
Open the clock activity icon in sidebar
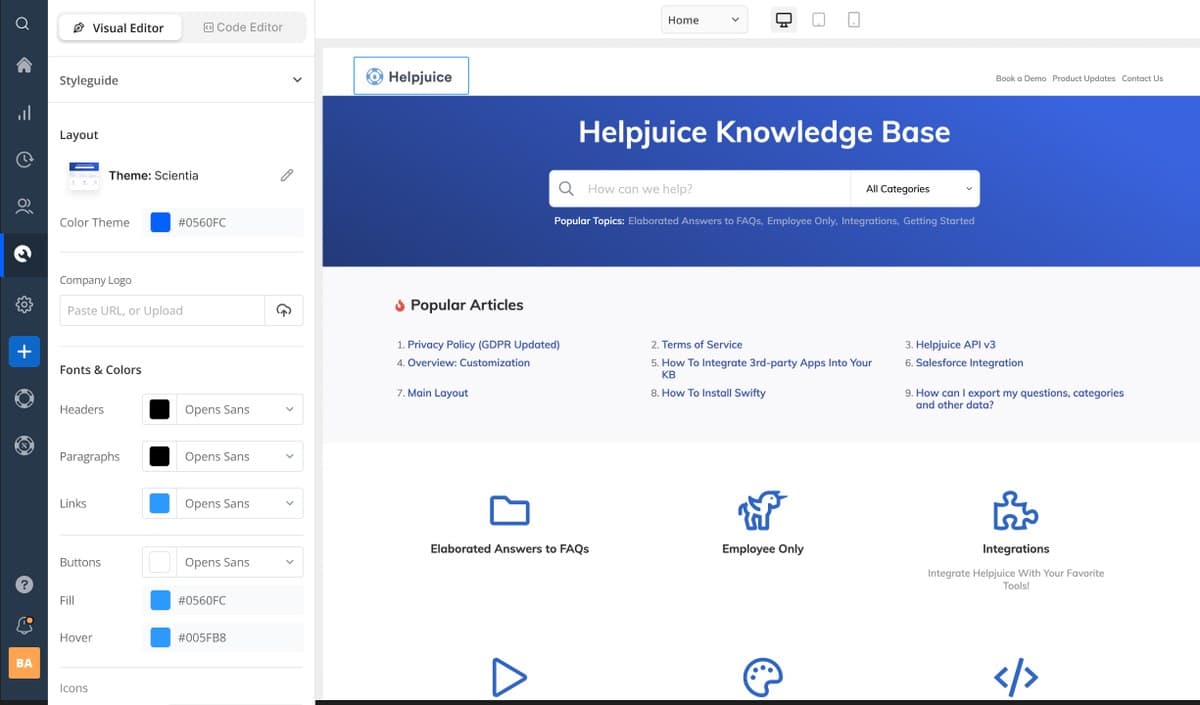[23, 160]
